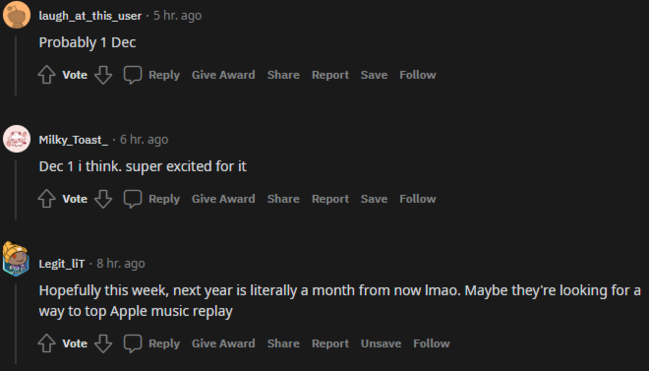Viewport: 649px width, 371px height.
Task: Unsave Legit_liT's saved comment
Action: [x=381, y=343]
